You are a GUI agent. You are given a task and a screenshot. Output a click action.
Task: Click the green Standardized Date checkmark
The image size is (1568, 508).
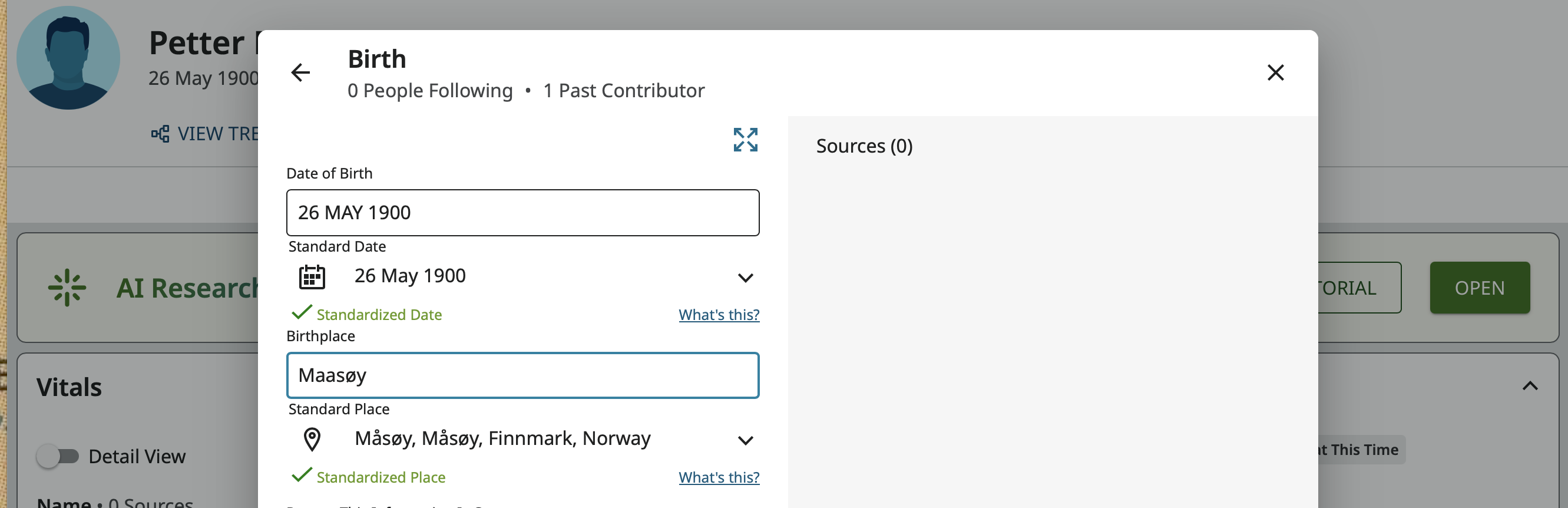click(x=302, y=313)
